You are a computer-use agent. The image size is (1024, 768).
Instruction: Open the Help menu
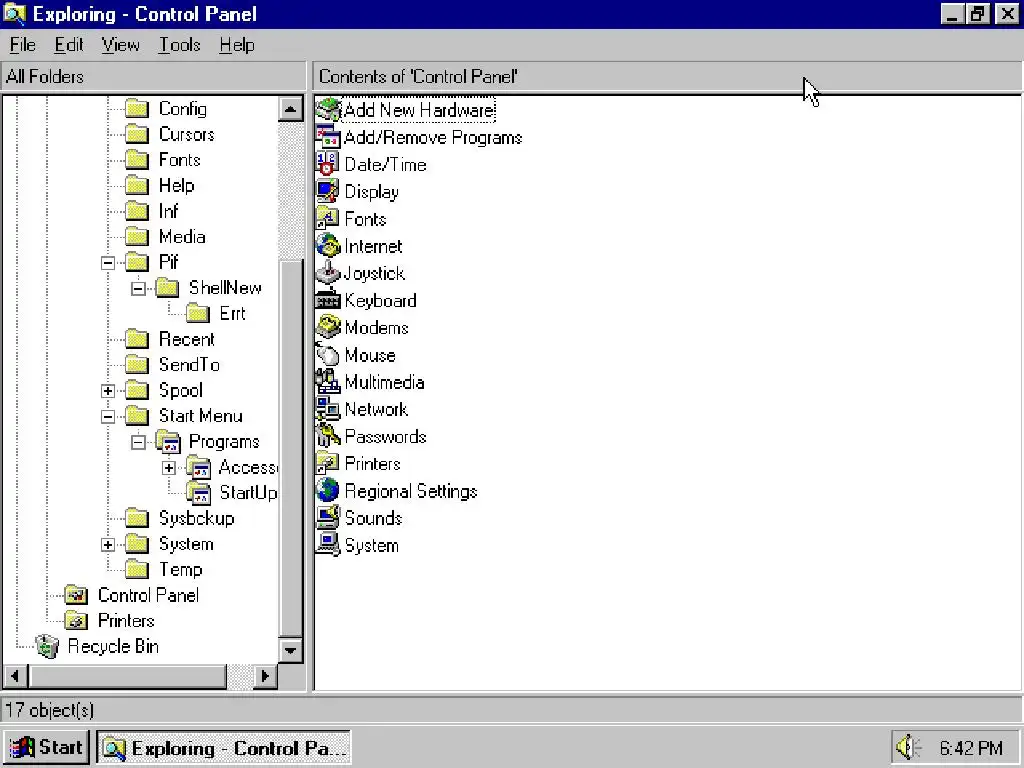(x=237, y=45)
